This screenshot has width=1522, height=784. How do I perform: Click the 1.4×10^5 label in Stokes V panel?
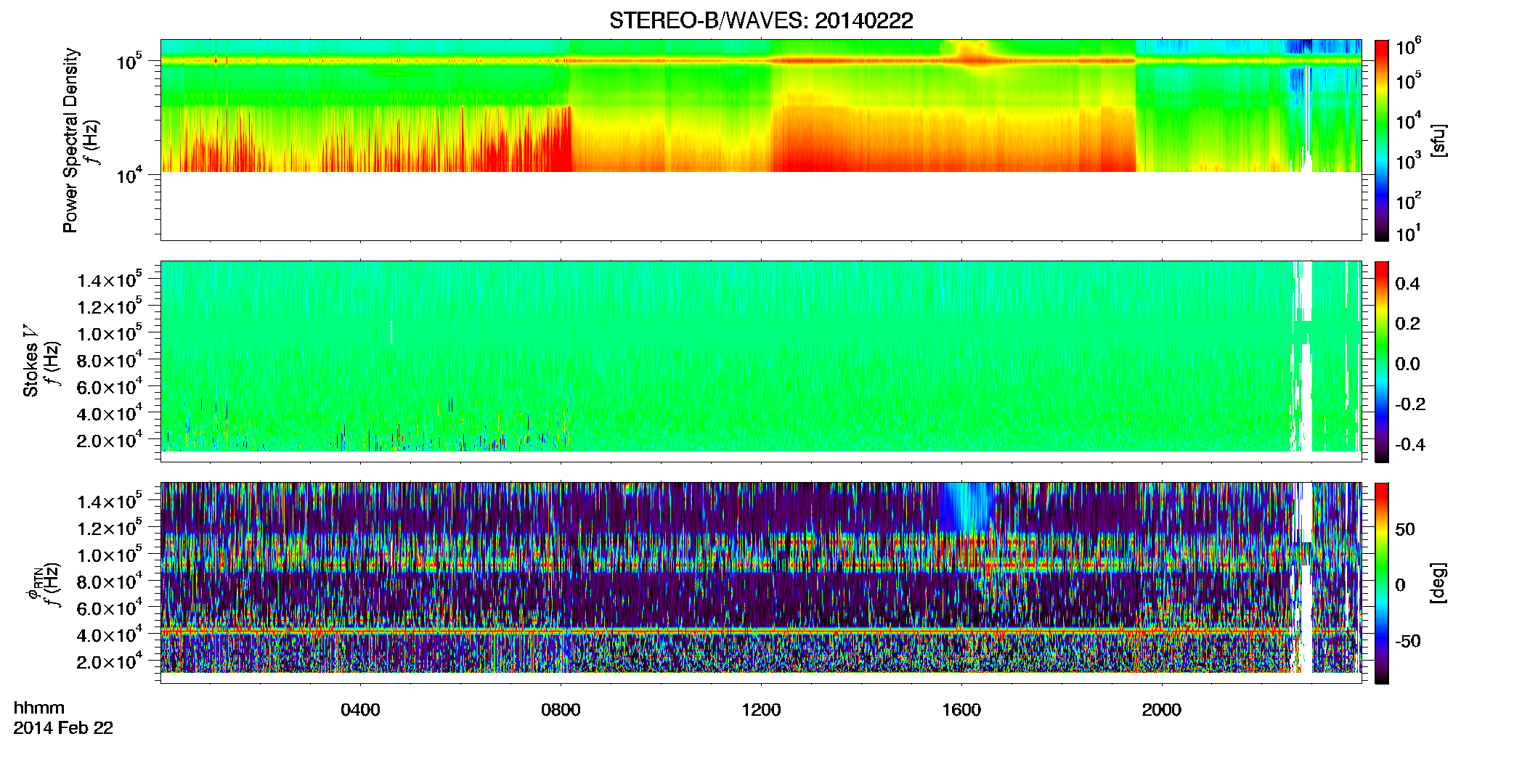coord(110,279)
